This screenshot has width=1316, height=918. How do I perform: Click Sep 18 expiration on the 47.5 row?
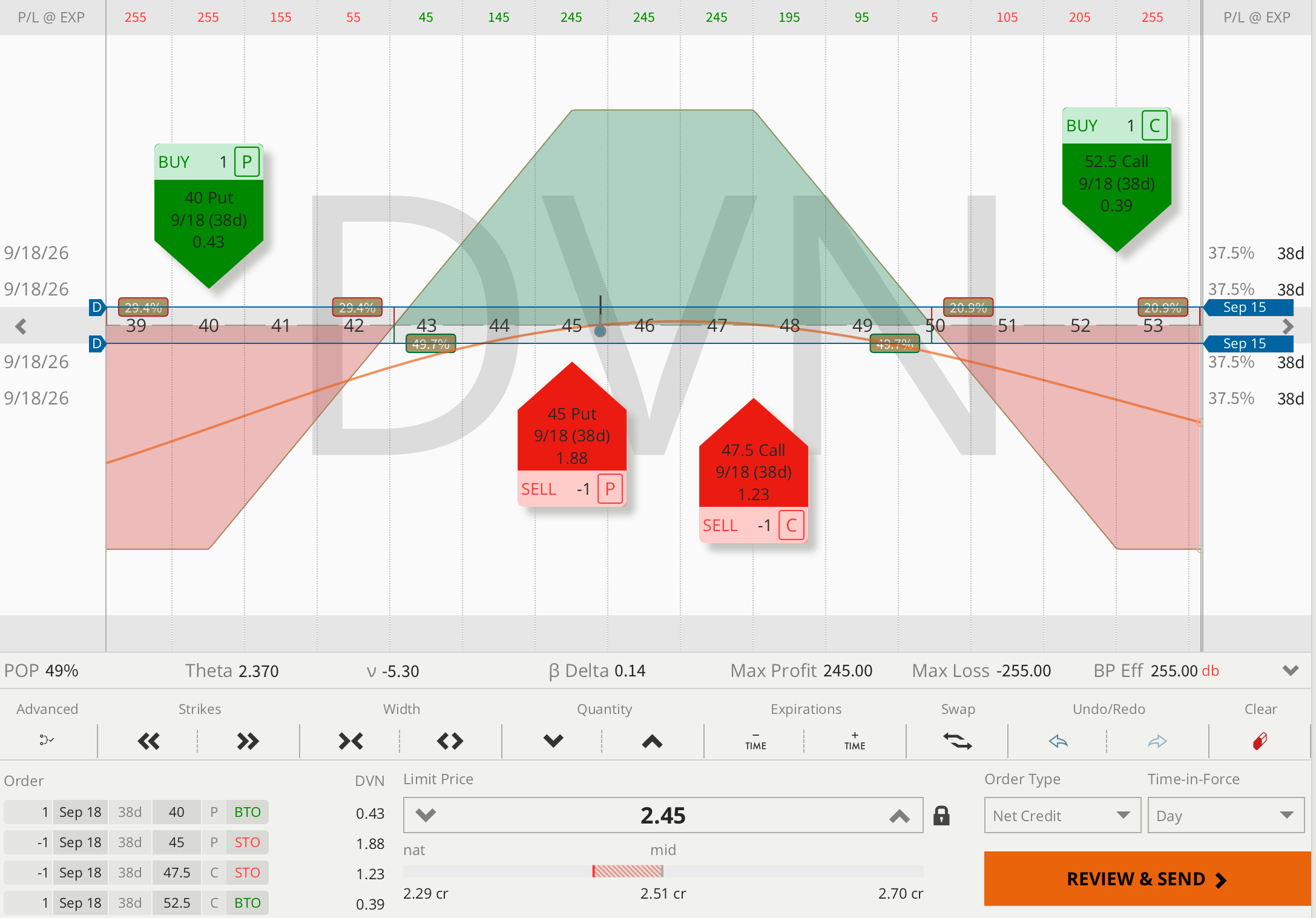80,873
